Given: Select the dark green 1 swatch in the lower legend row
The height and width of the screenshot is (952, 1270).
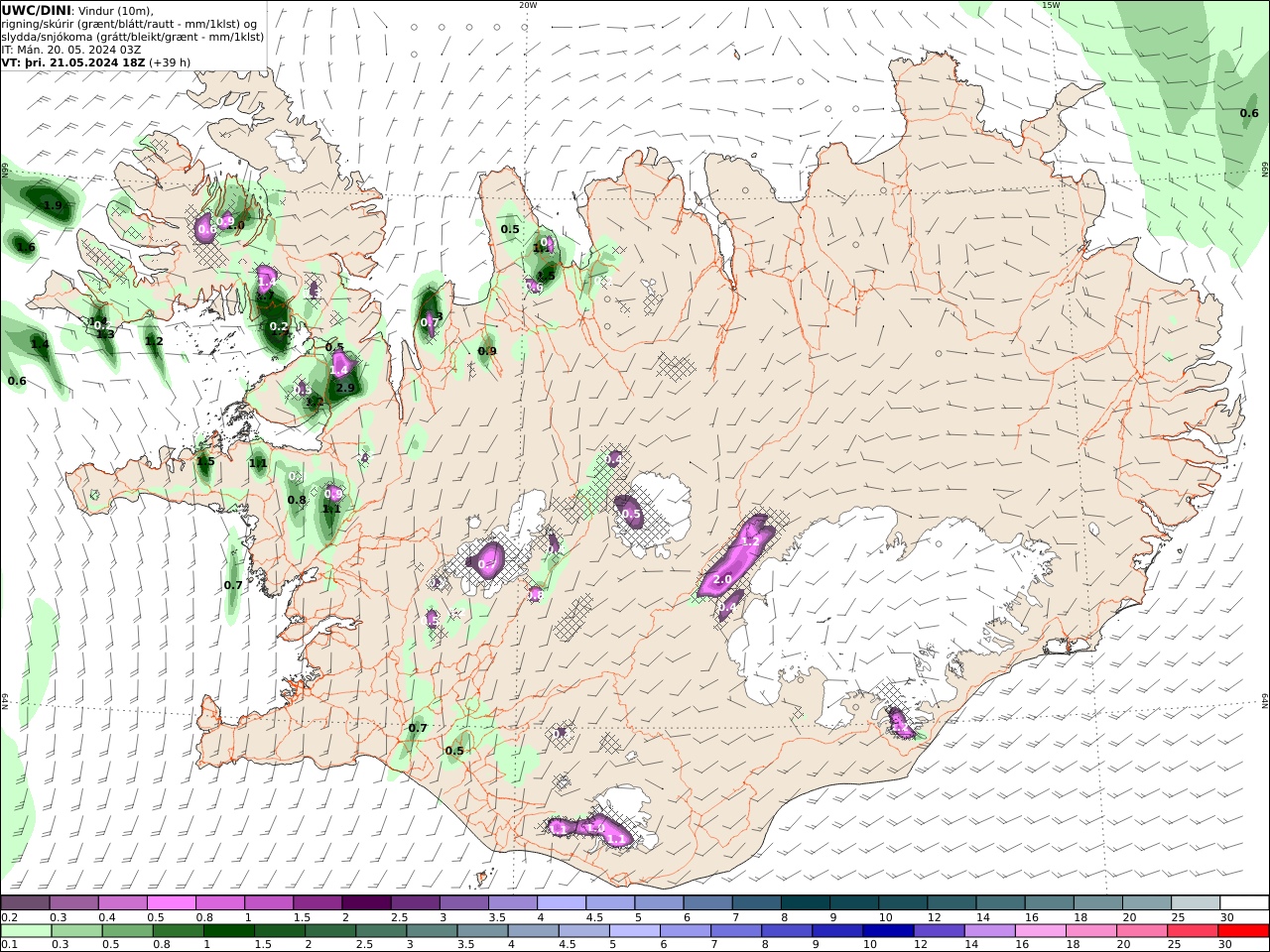Looking at the screenshot, I should [x=229, y=931].
